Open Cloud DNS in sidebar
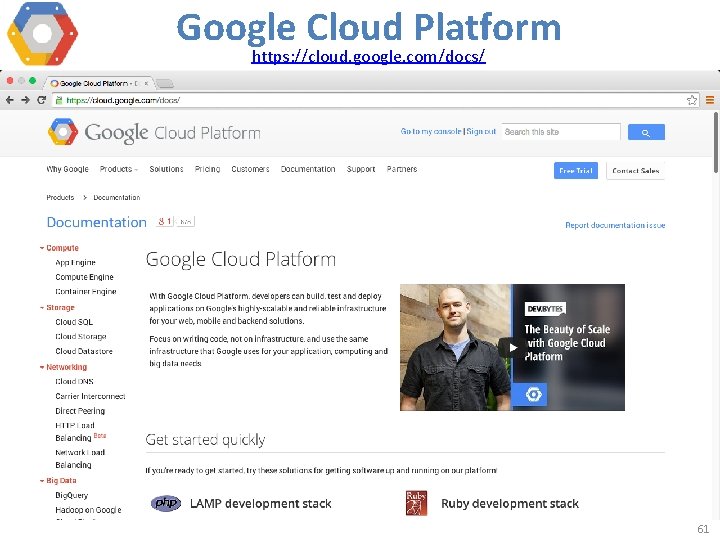The image size is (720, 540). (74, 382)
